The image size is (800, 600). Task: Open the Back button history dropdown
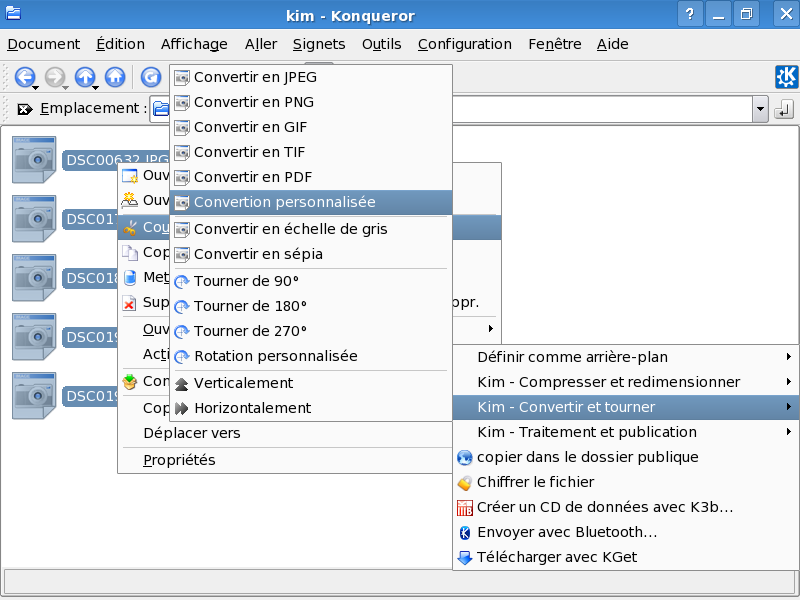click(36, 88)
